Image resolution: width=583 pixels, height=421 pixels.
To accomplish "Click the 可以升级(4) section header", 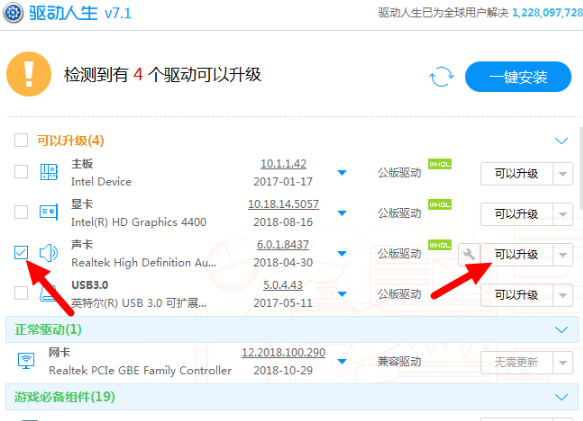I will coord(70,141).
